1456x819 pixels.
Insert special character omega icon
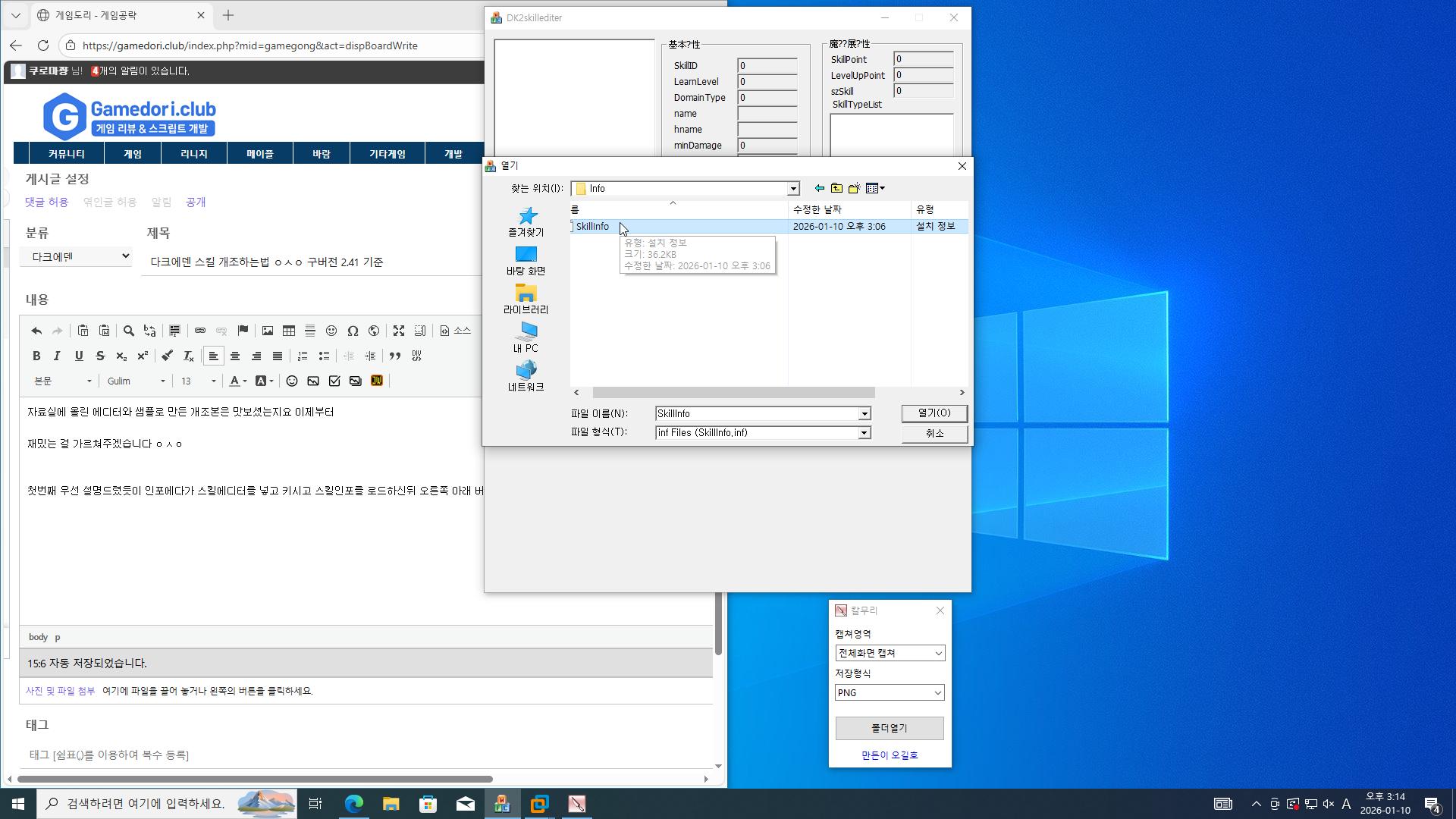353,331
